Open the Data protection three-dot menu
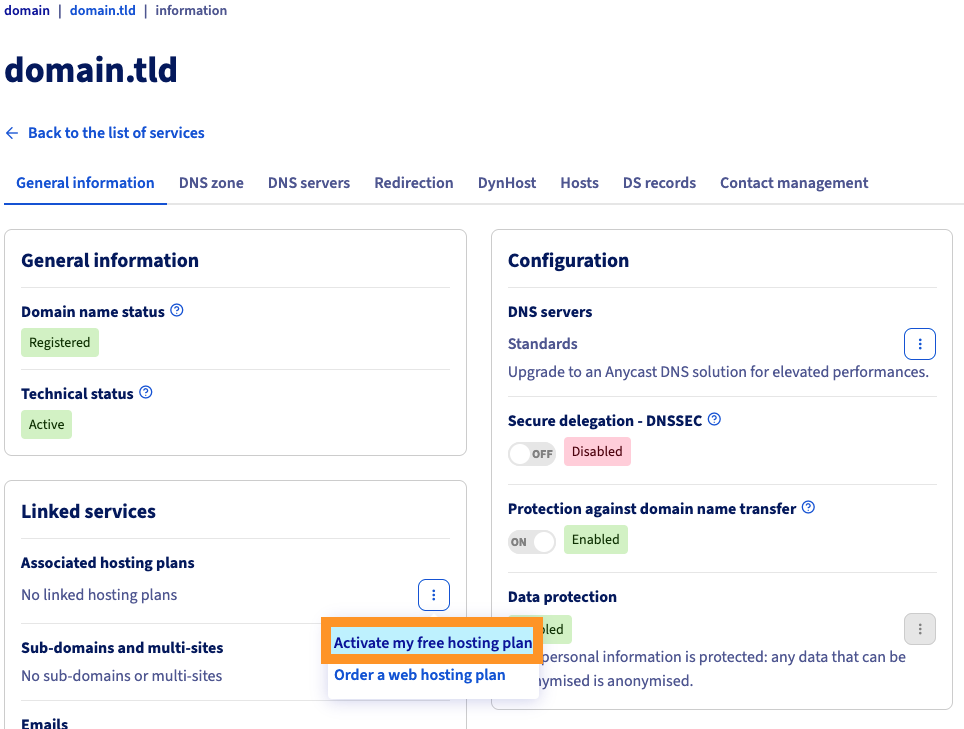 (x=919, y=629)
